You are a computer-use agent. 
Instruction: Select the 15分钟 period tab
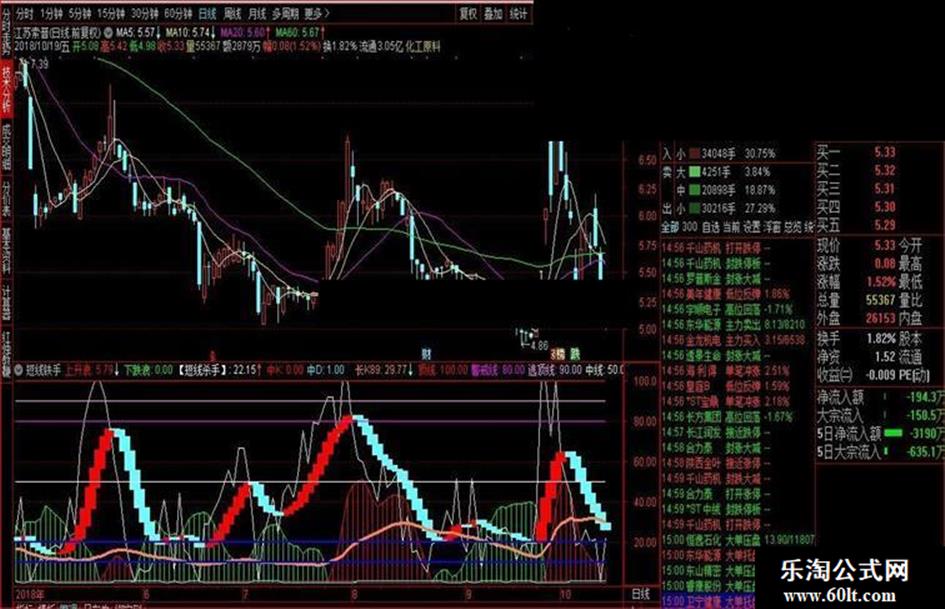111,13
